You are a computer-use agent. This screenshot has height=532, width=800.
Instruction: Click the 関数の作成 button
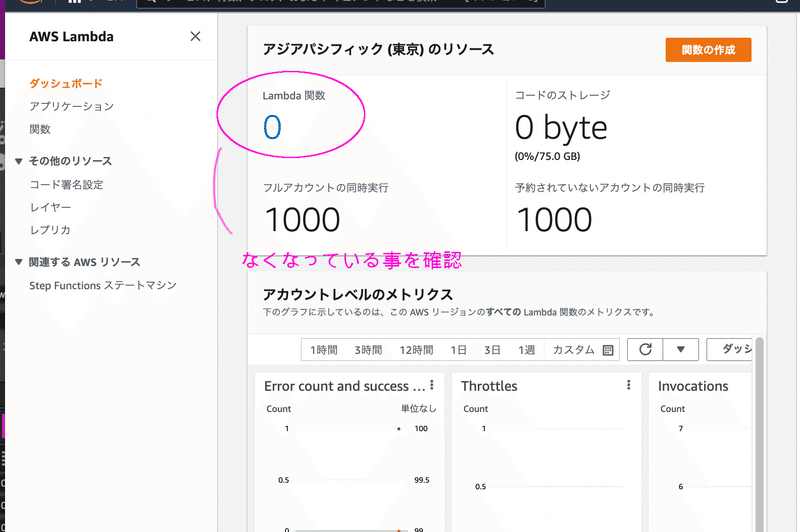click(x=708, y=50)
